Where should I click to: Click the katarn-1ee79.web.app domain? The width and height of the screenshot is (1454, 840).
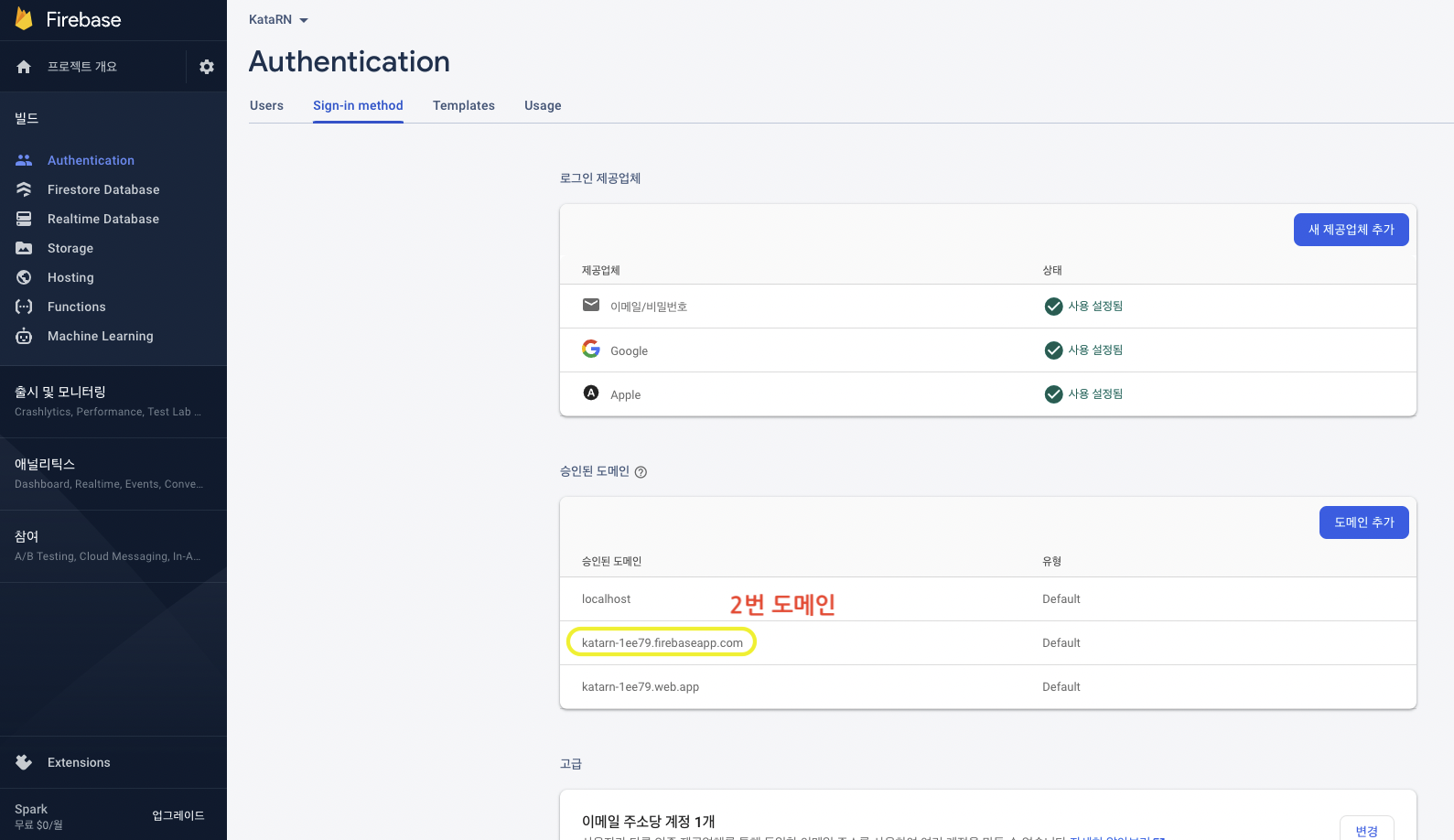641,687
